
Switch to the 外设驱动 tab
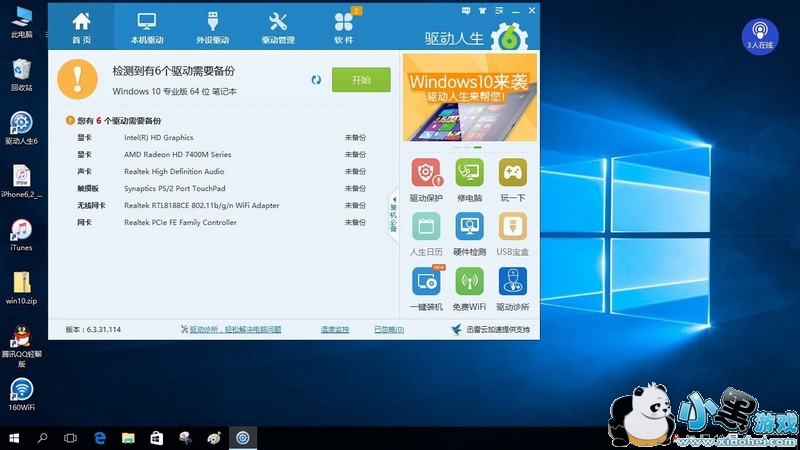(212, 28)
